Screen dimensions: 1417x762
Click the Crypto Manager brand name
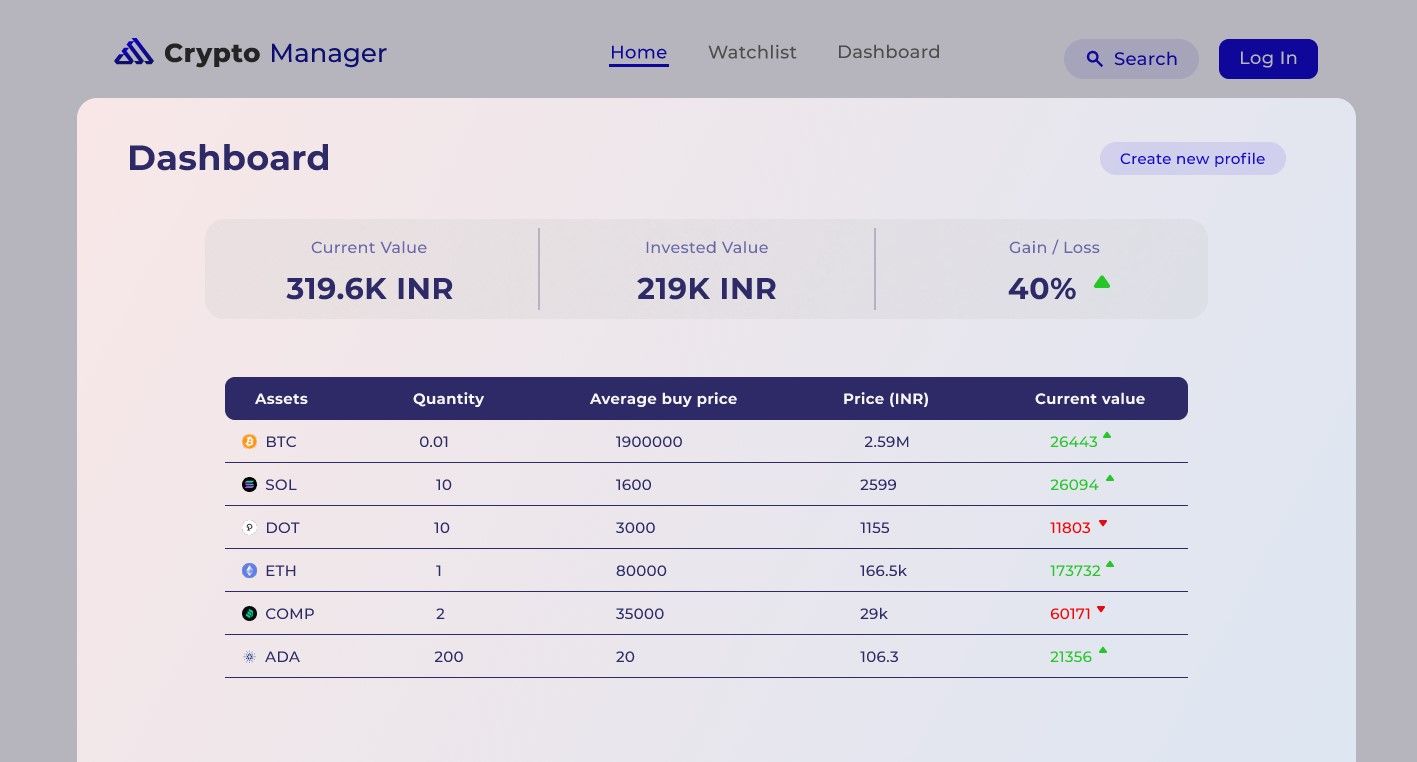point(275,53)
